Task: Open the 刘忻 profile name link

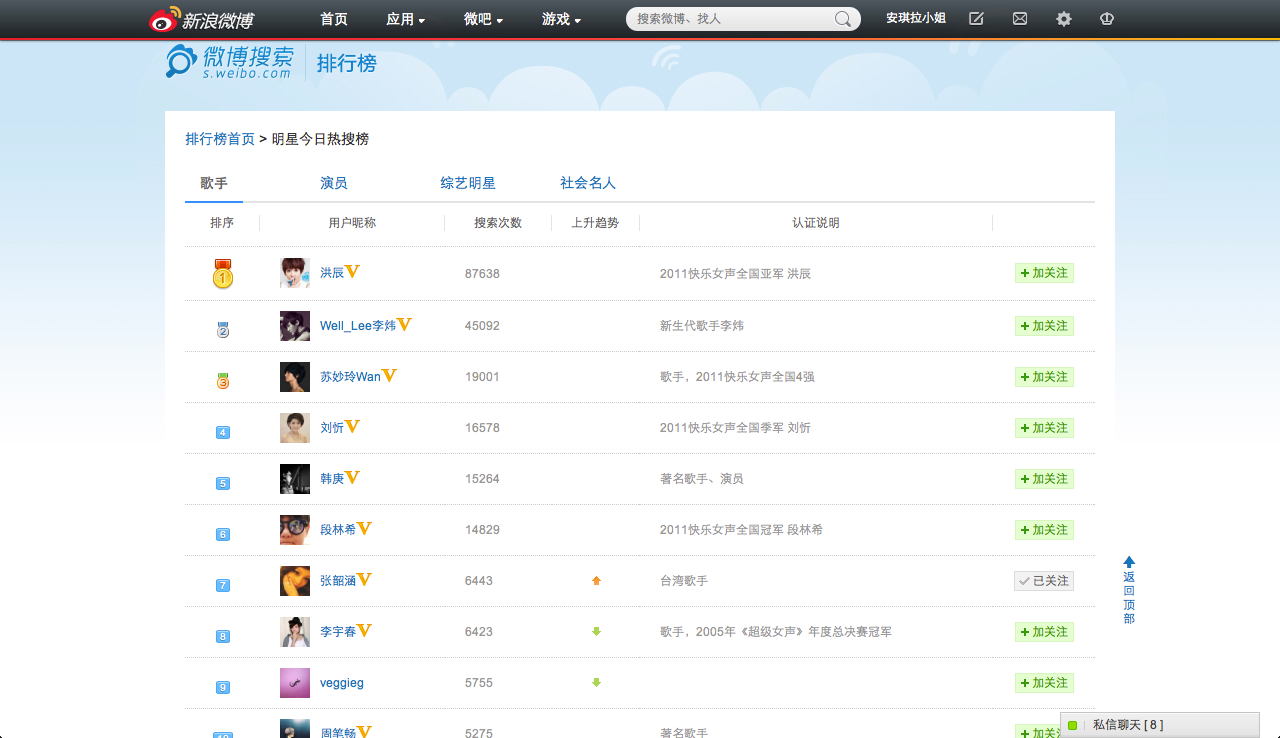Action: coord(332,428)
